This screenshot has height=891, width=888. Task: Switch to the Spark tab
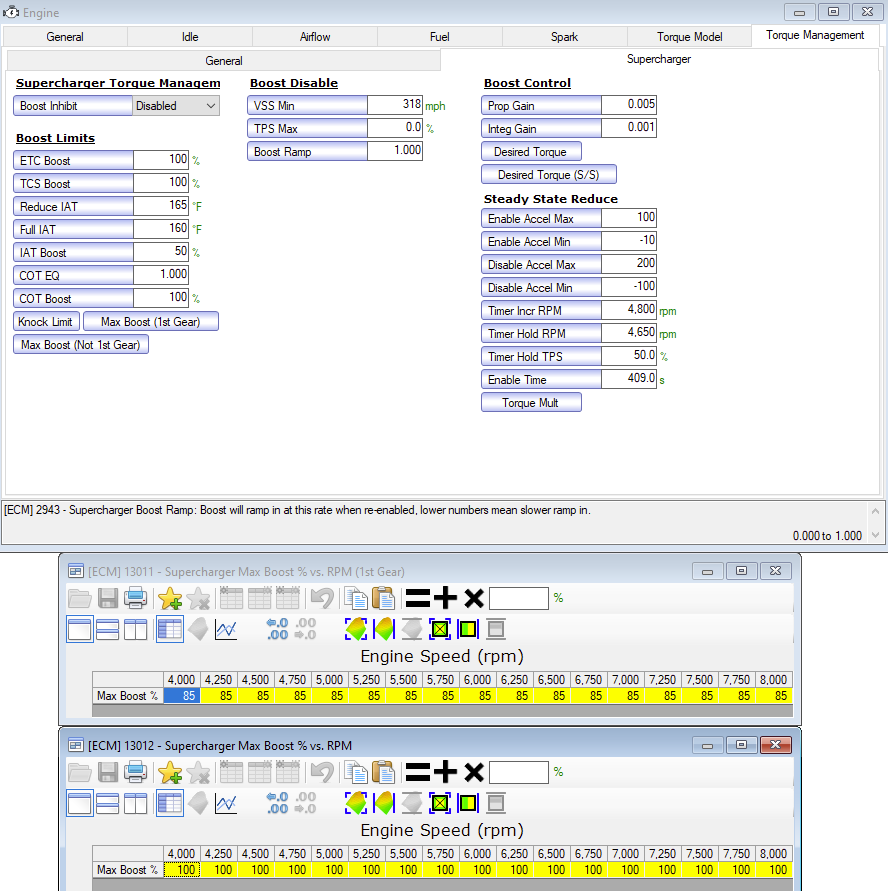tap(564, 37)
